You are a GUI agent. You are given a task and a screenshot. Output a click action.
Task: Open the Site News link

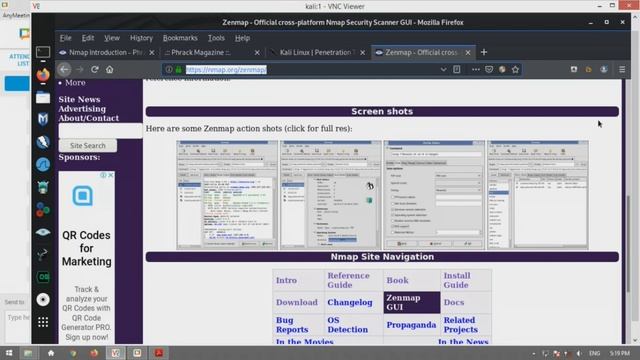tap(79, 99)
